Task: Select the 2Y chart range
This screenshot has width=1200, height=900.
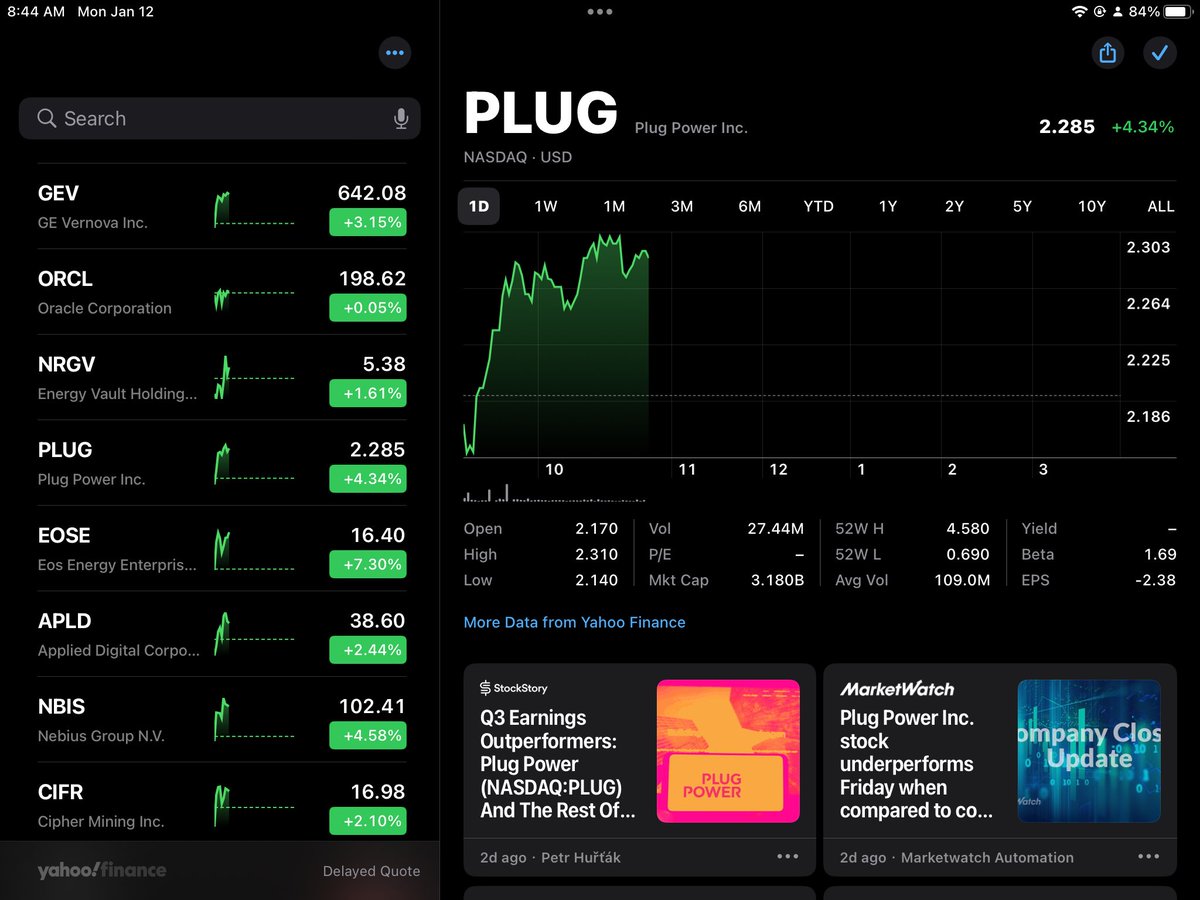Action: click(954, 206)
